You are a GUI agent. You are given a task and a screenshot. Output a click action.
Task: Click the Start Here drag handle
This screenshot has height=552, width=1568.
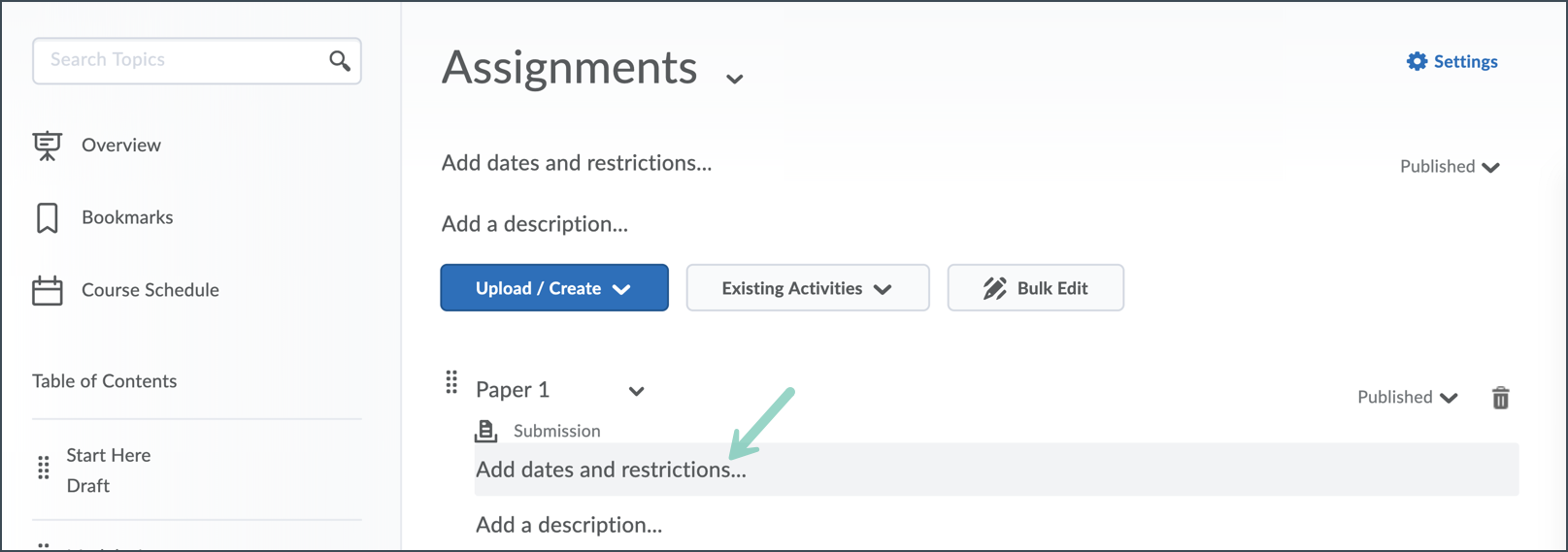point(43,469)
